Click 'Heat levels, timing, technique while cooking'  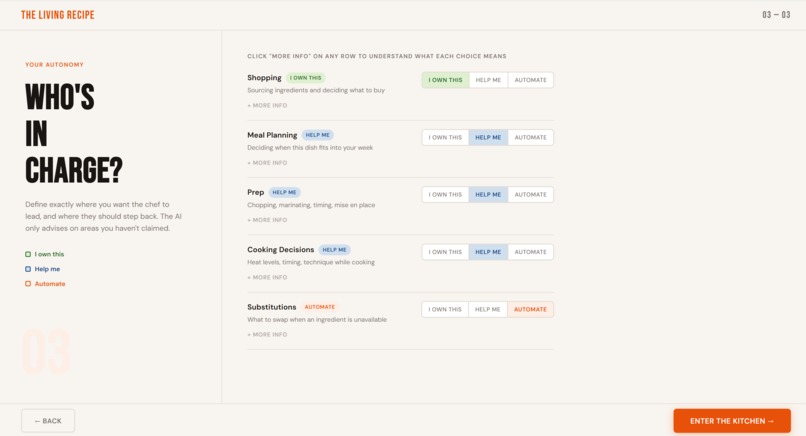[x=311, y=262]
